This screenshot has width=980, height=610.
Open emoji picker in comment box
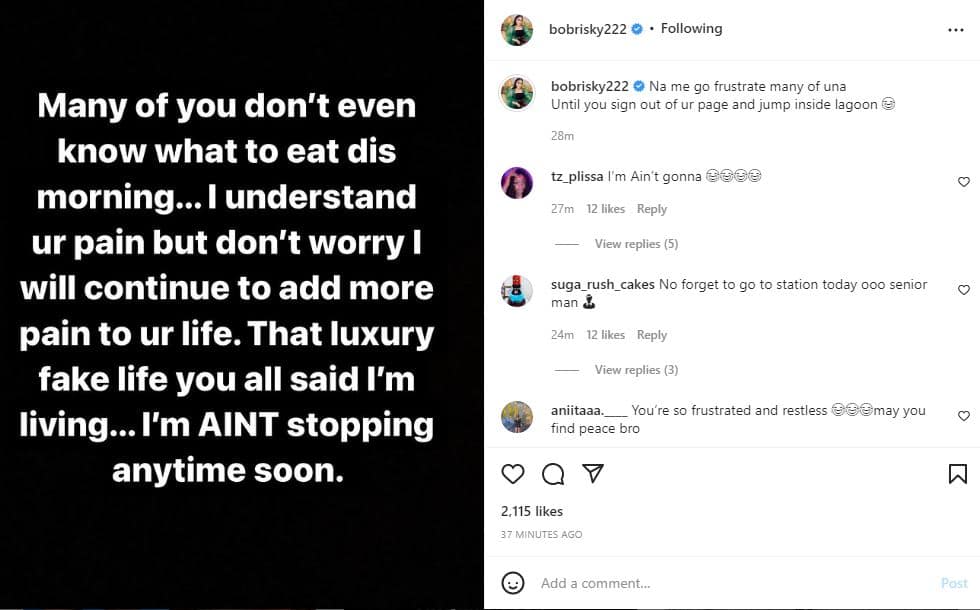tap(513, 583)
